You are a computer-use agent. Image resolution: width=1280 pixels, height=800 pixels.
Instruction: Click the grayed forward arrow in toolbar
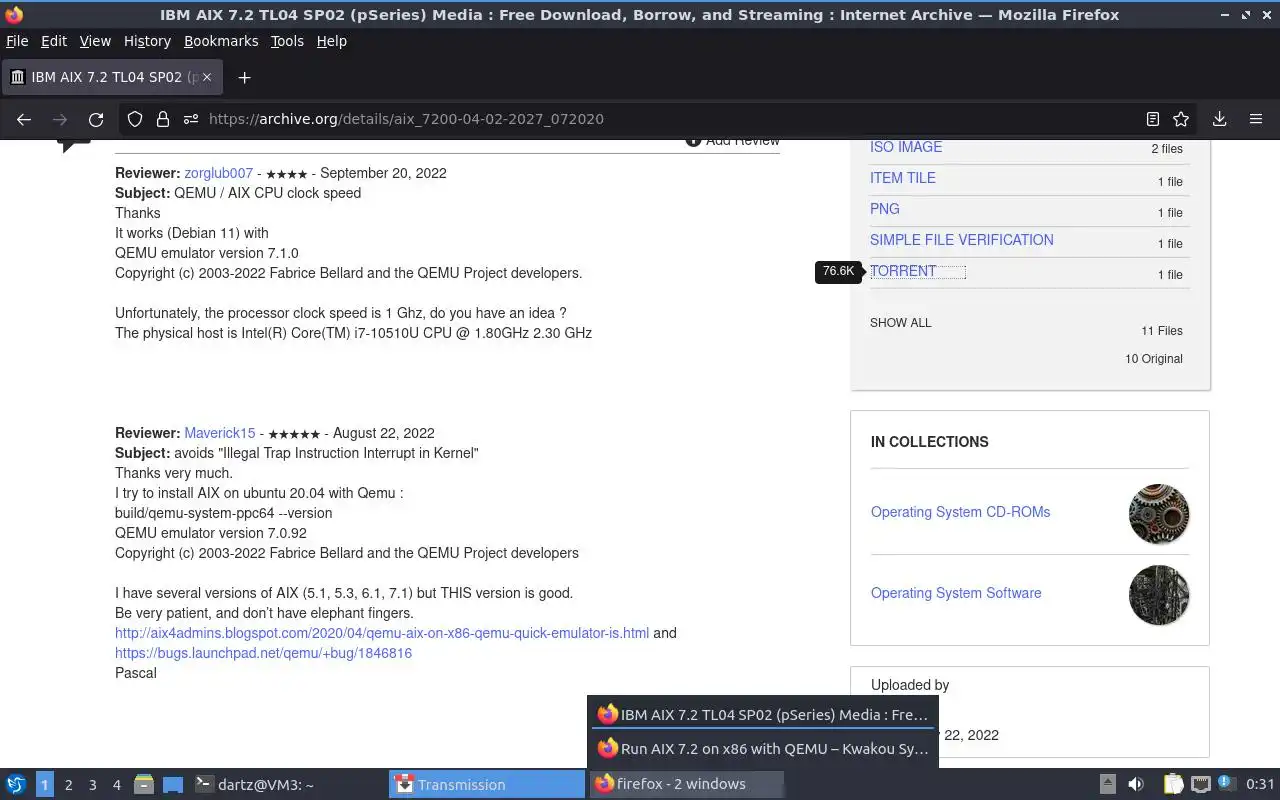pyautogui.click(x=60, y=119)
